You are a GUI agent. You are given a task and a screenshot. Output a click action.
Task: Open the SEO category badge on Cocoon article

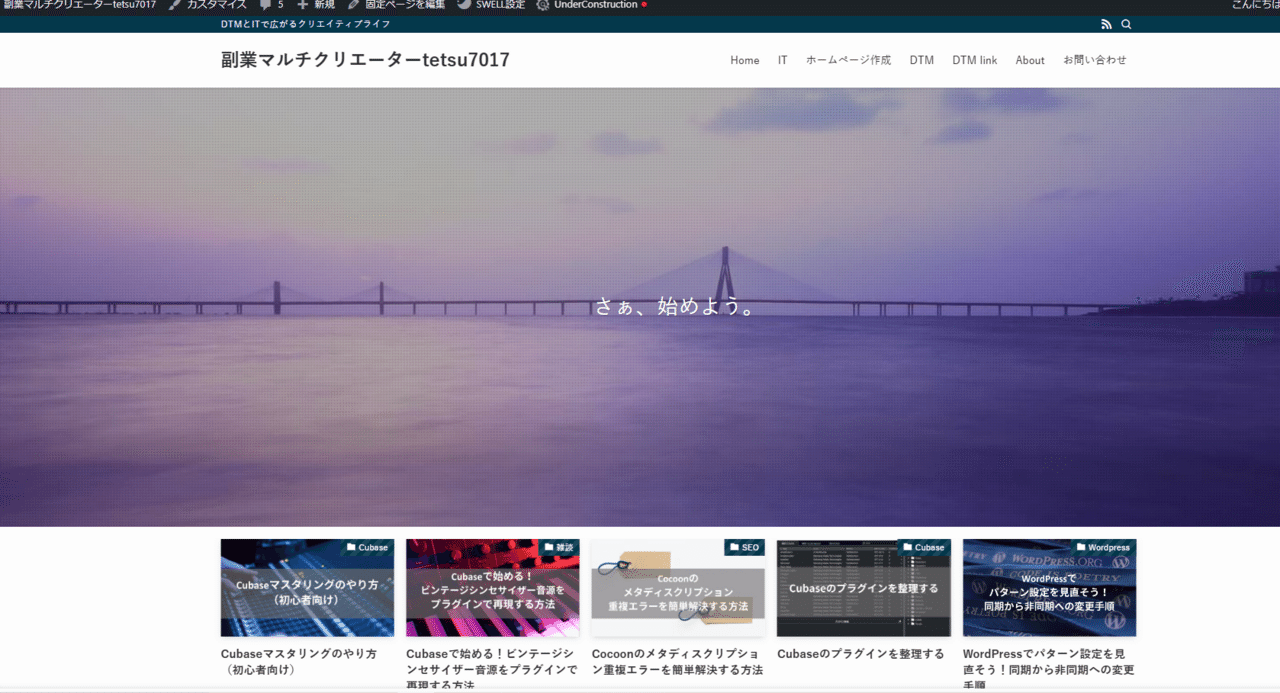click(742, 547)
